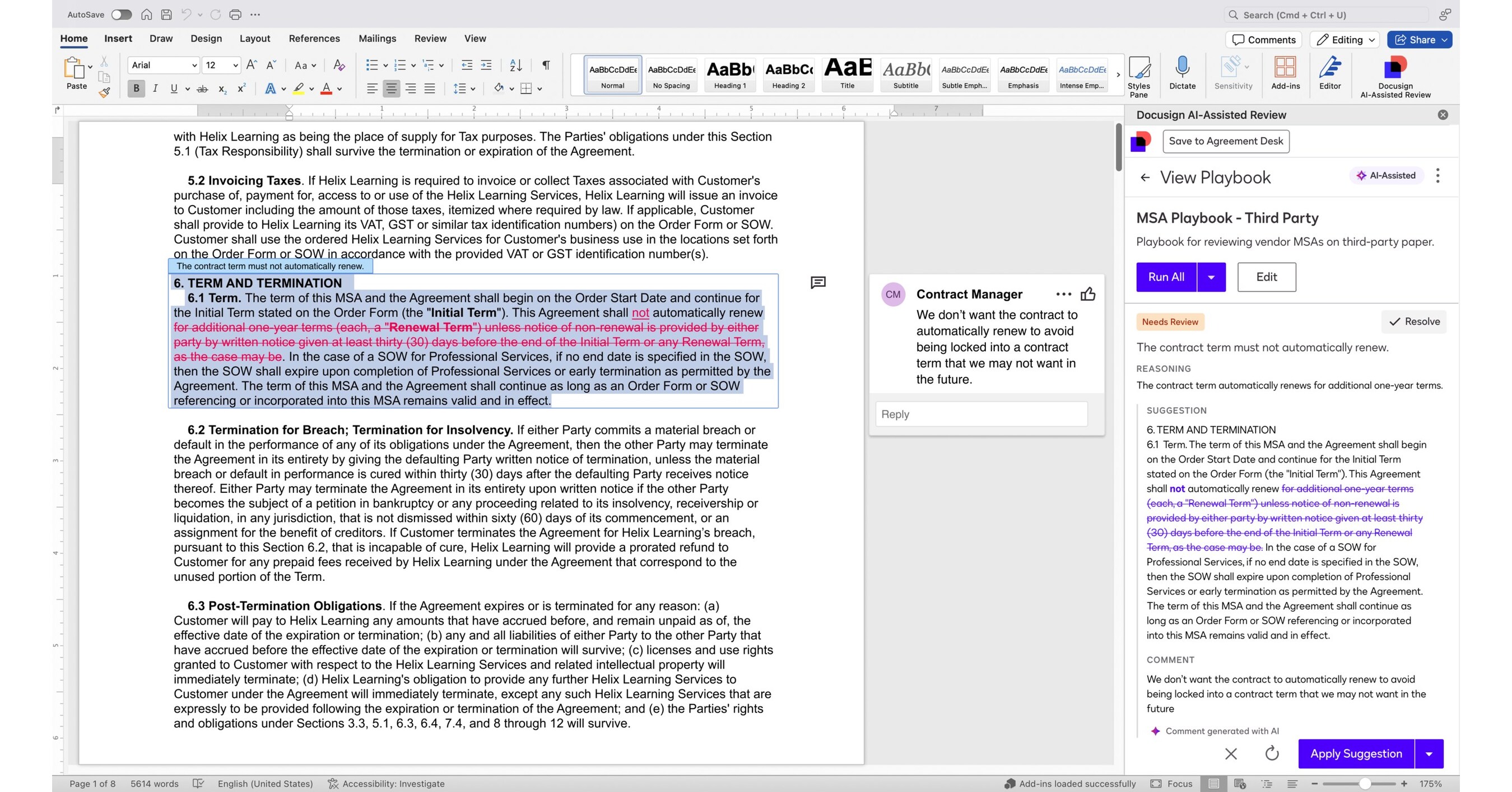Dismiss the suggestion with the X icon
The image size is (1512, 792).
click(x=1231, y=753)
